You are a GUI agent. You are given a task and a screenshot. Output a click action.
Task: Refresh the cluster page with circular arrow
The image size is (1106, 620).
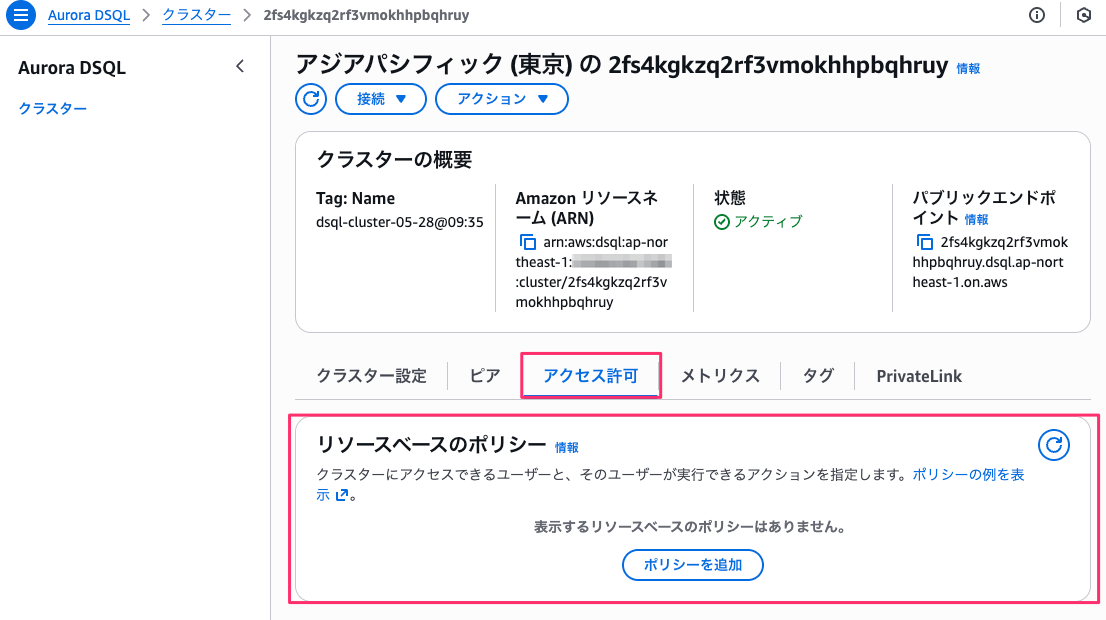tap(312, 99)
